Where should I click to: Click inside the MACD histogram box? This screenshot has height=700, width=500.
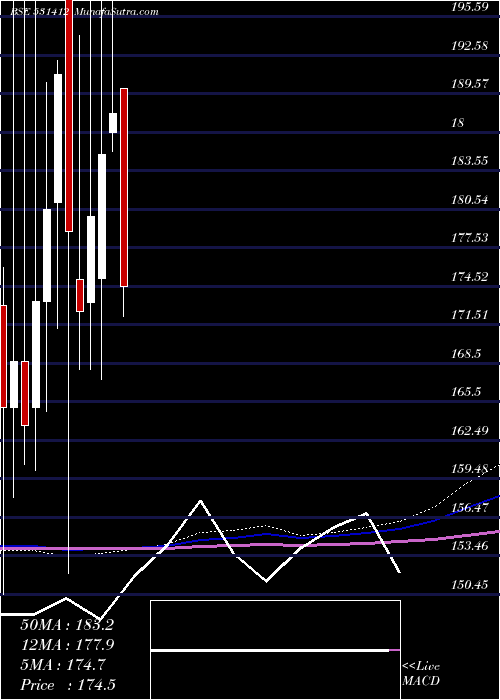pos(275,650)
